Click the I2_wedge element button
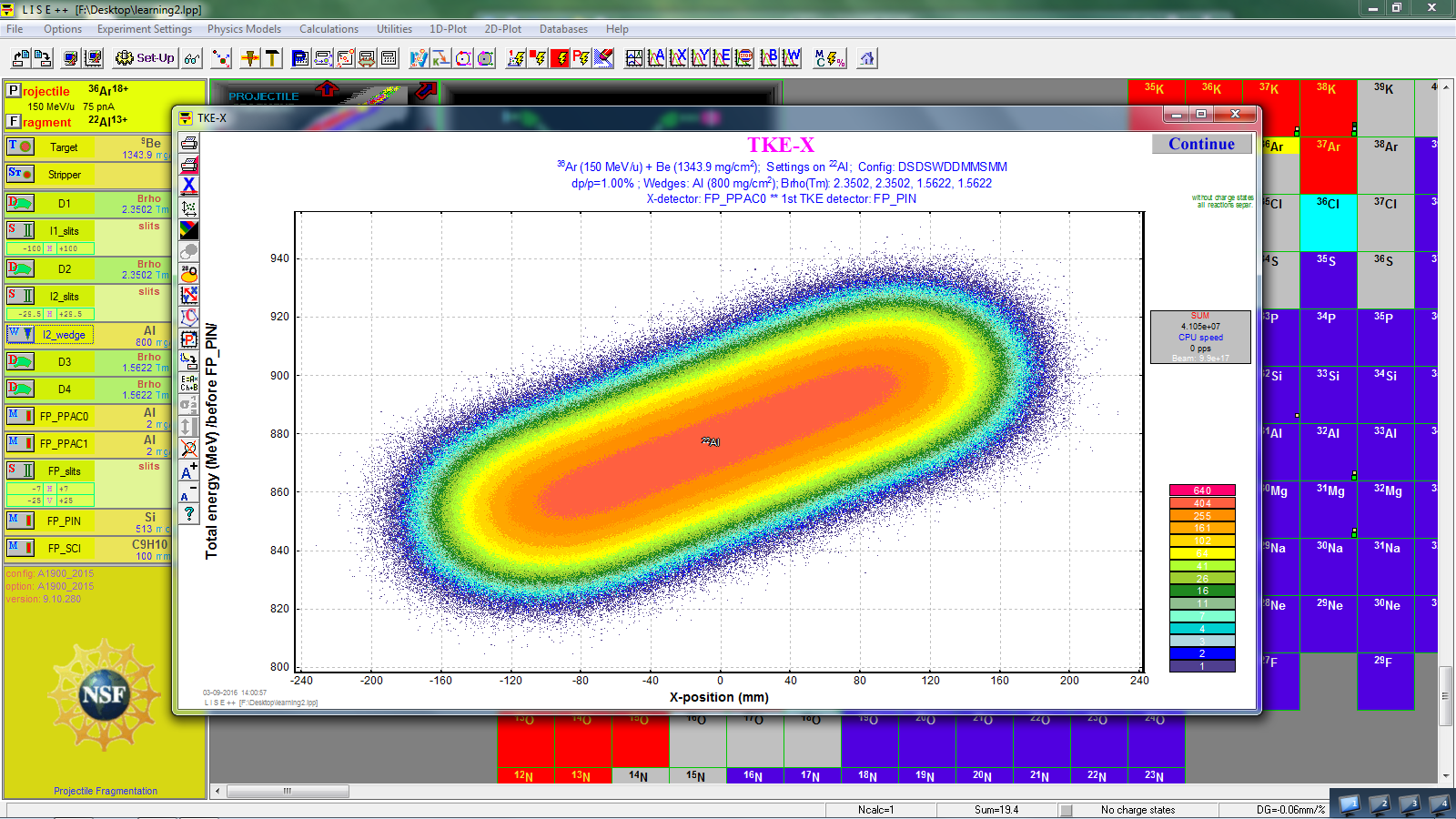 point(63,335)
